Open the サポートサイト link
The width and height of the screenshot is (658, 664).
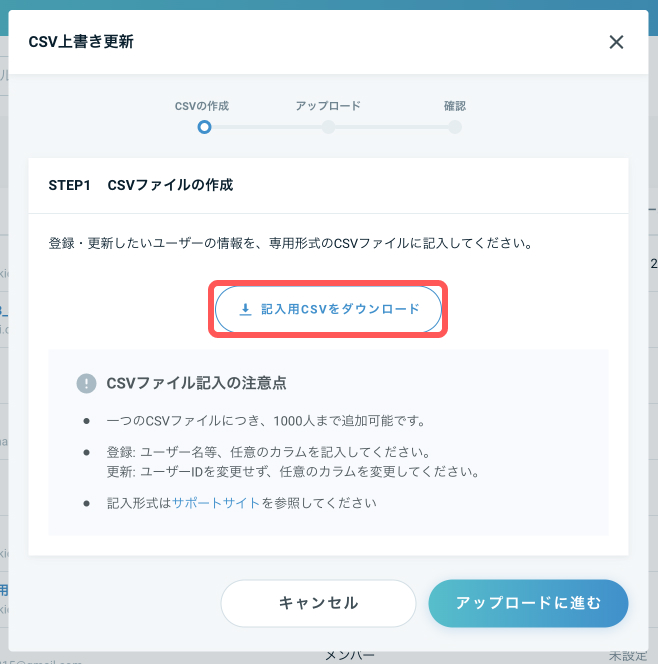point(216,503)
